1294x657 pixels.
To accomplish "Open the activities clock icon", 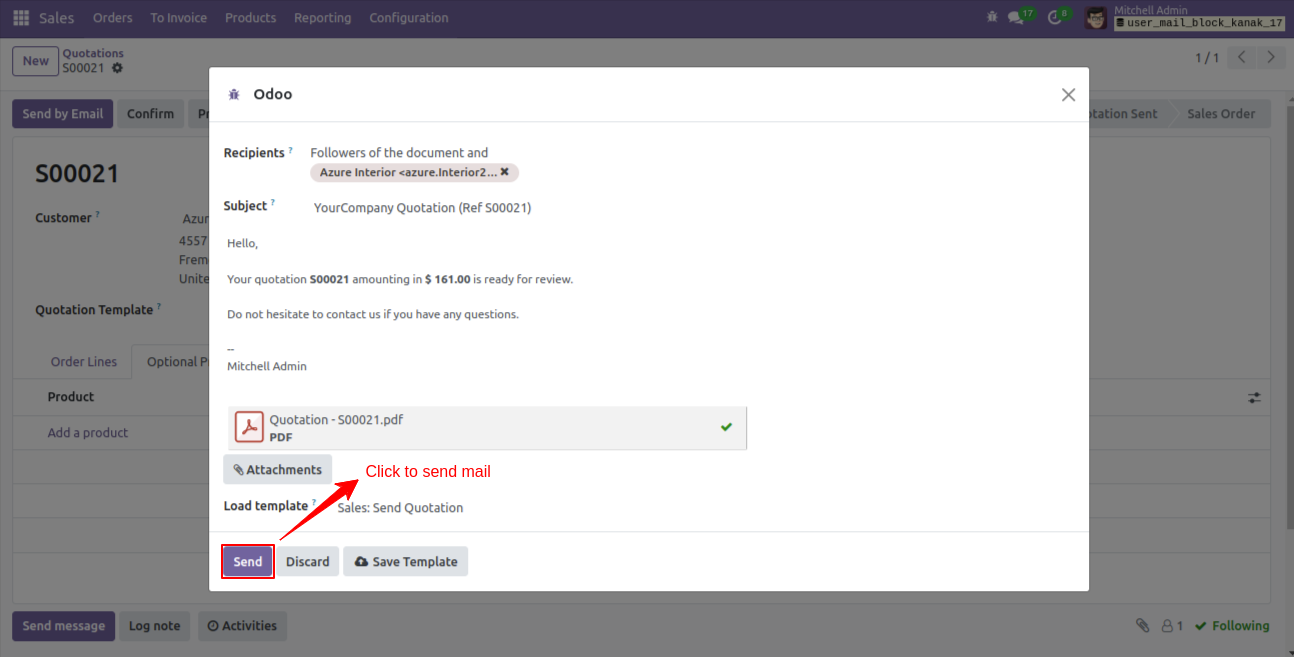I will tap(1055, 17).
